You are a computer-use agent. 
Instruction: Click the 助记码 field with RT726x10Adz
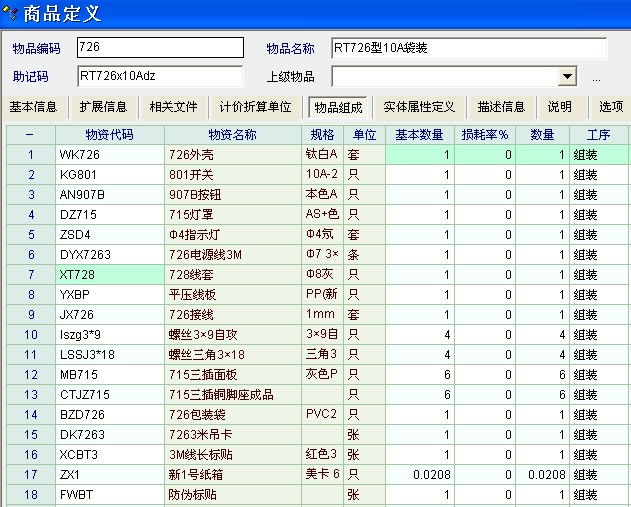click(159, 76)
